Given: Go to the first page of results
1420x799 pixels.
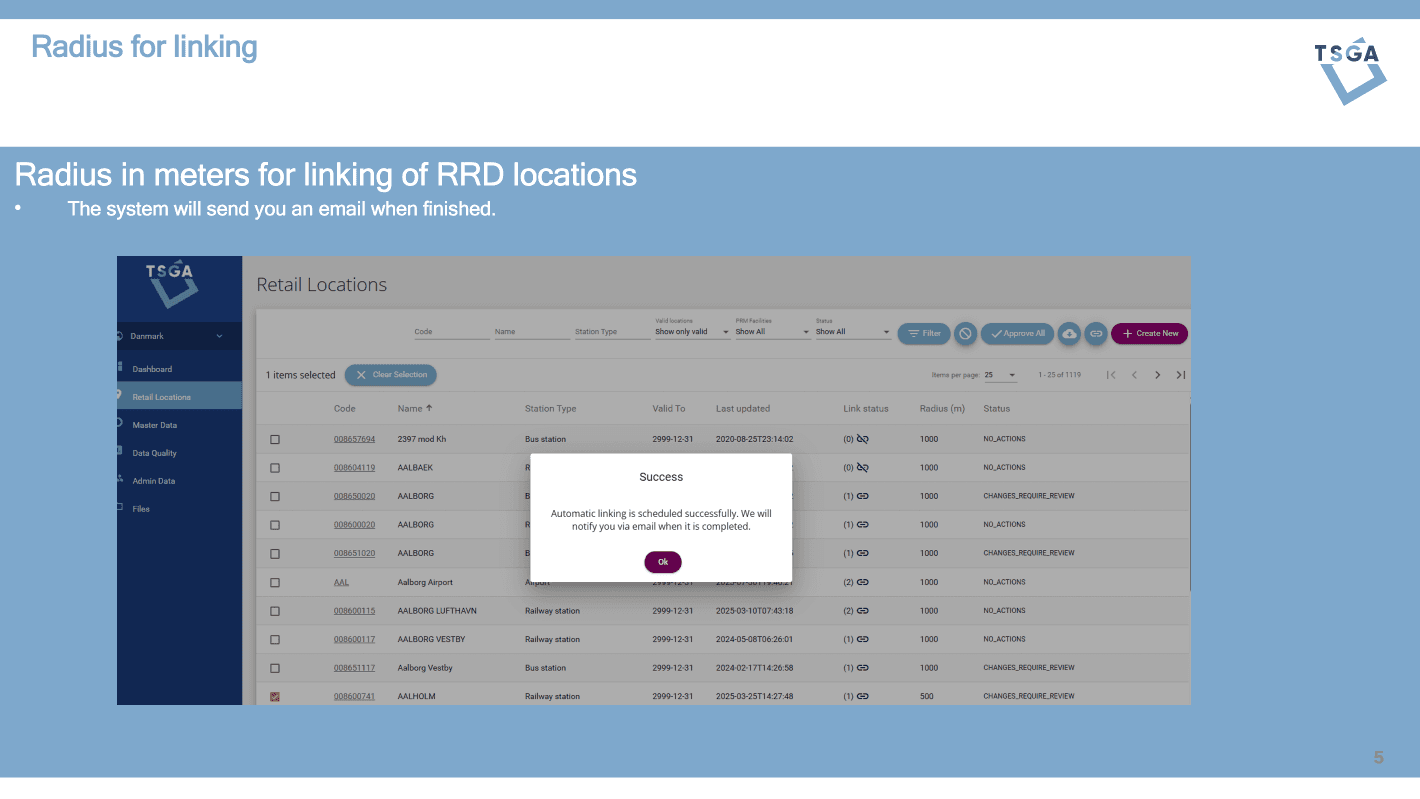Looking at the screenshot, I should tap(1111, 375).
